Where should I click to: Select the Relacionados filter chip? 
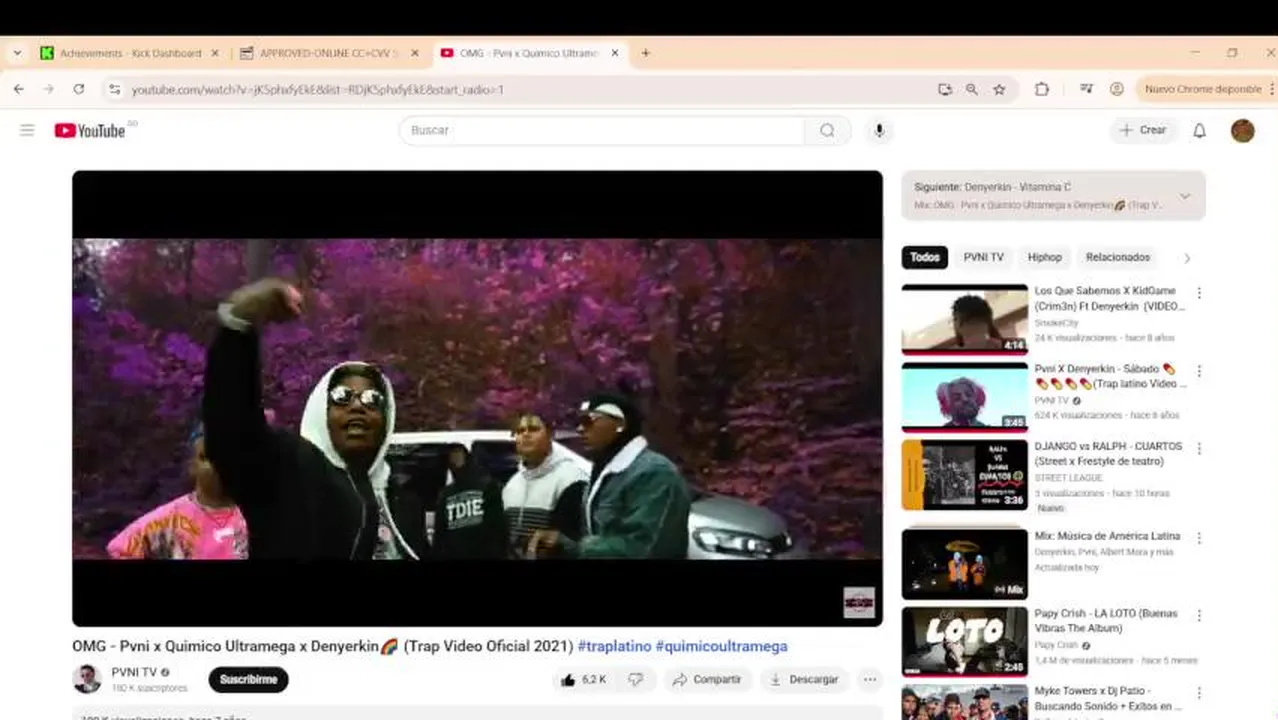(x=1118, y=257)
